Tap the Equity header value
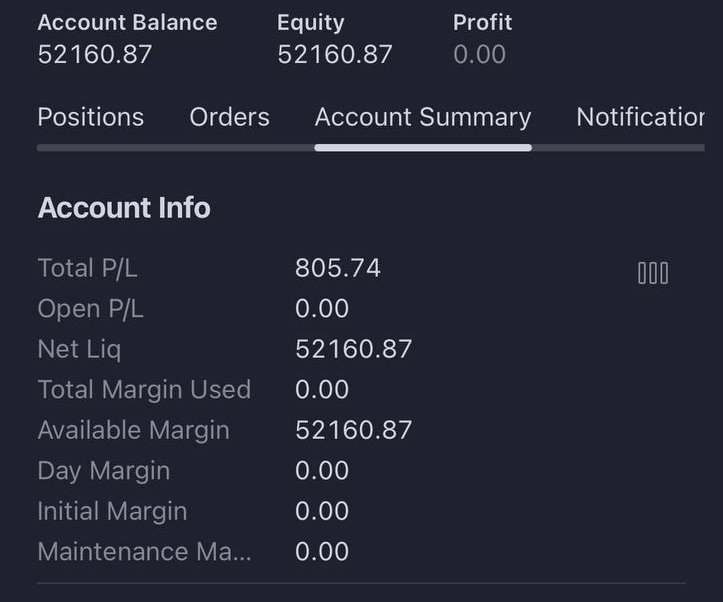The image size is (723, 602). click(x=335, y=54)
